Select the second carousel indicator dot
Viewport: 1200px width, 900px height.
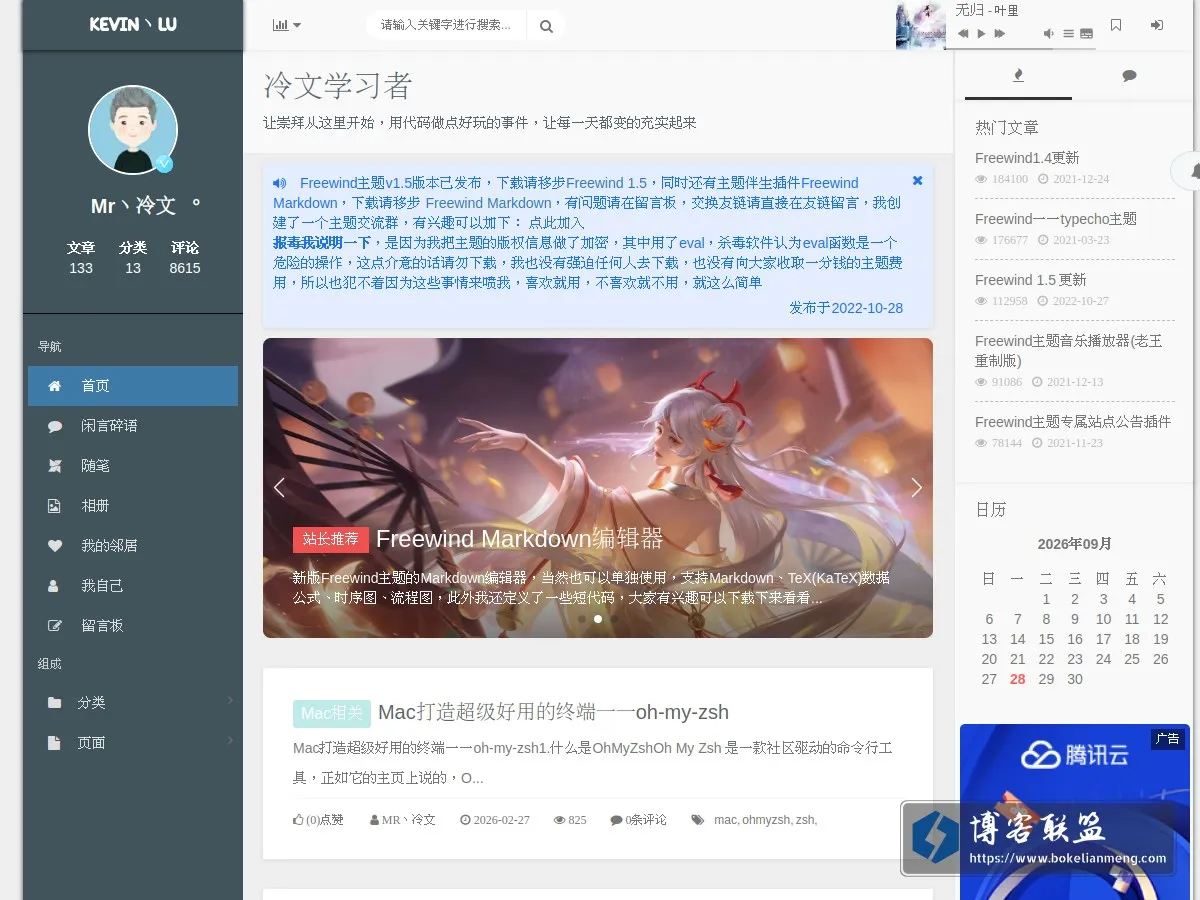tap(598, 618)
